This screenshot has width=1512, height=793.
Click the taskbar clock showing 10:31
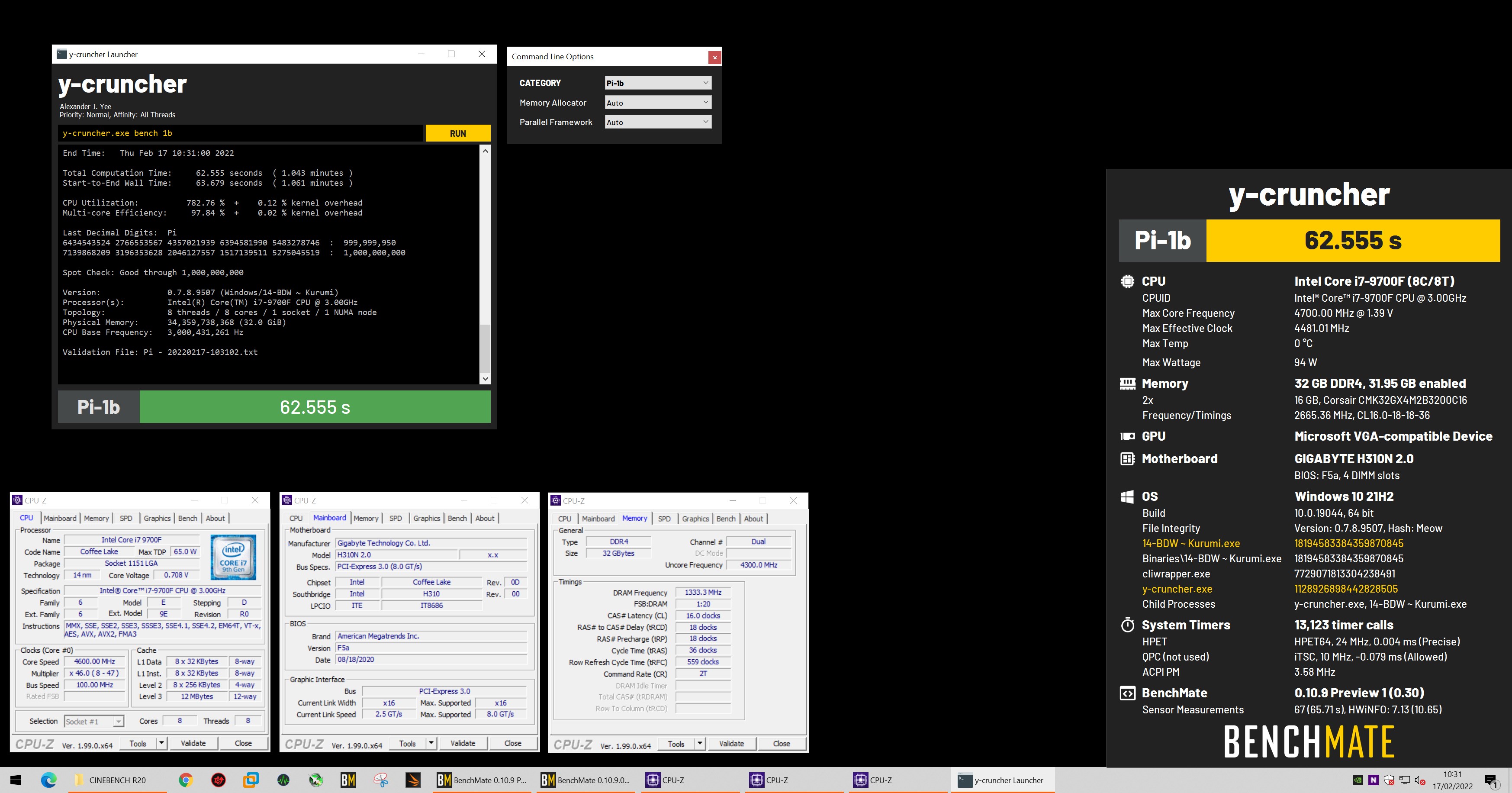tap(1452, 780)
